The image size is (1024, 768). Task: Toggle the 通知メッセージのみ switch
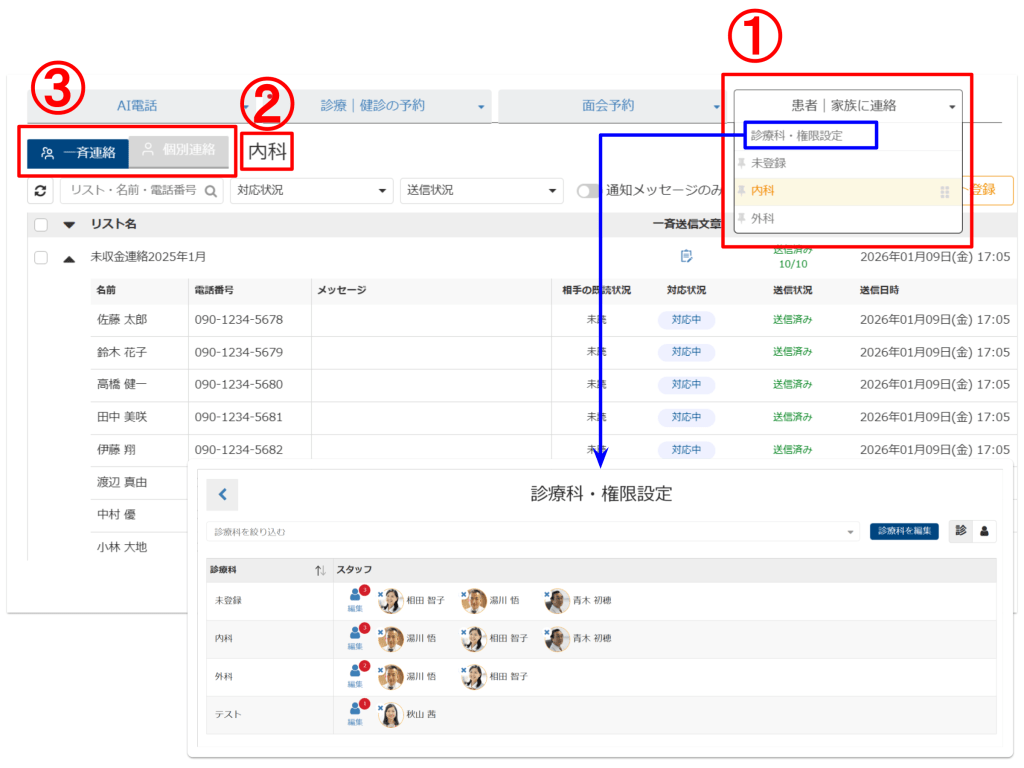point(590,191)
